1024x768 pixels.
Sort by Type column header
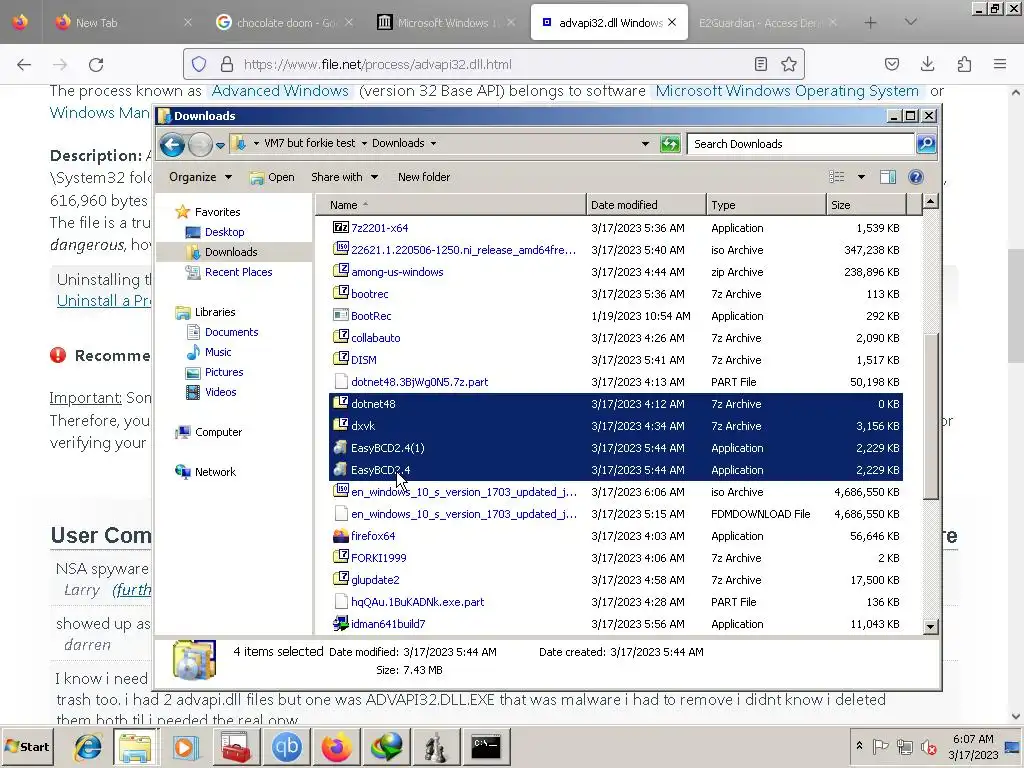pos(765,205)
